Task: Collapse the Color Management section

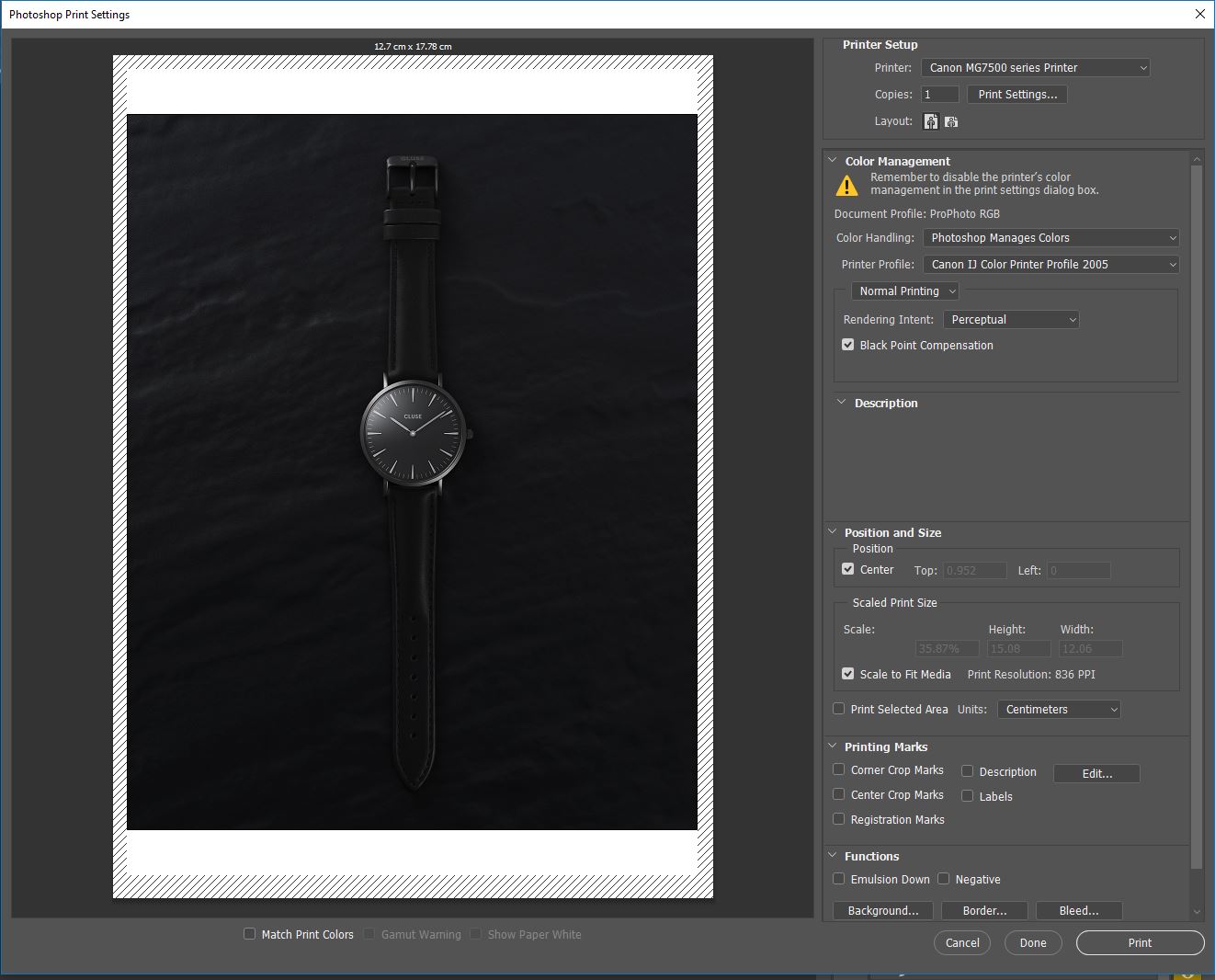Action: (x=833, y=161)
